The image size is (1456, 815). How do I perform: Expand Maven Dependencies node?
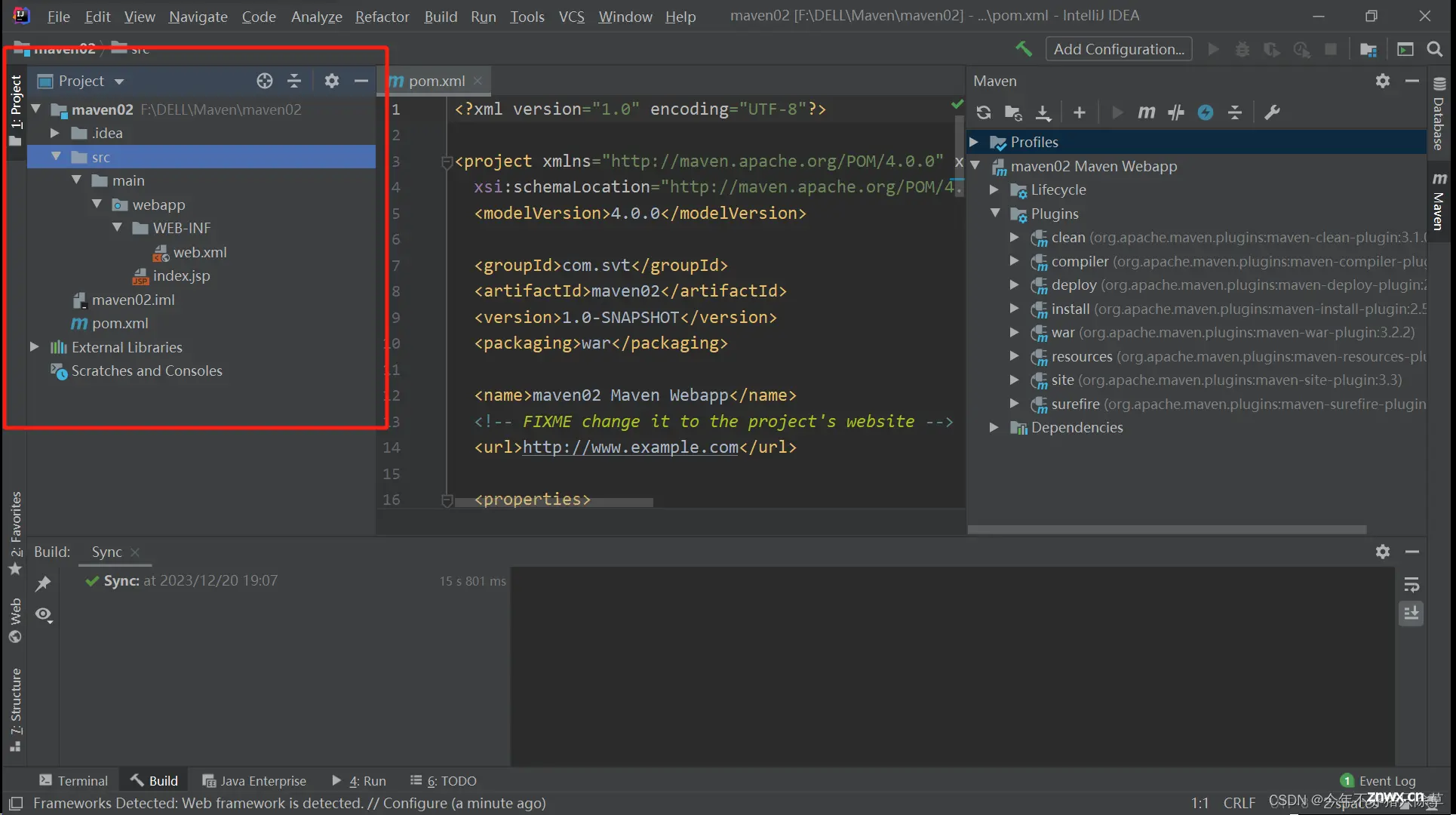[994, 427]
